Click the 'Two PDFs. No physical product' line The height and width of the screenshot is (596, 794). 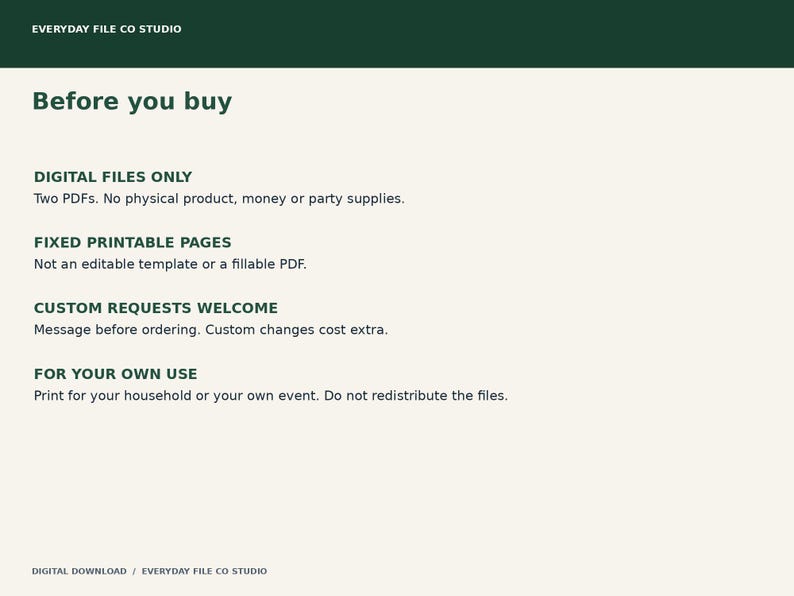click(219, 198)
